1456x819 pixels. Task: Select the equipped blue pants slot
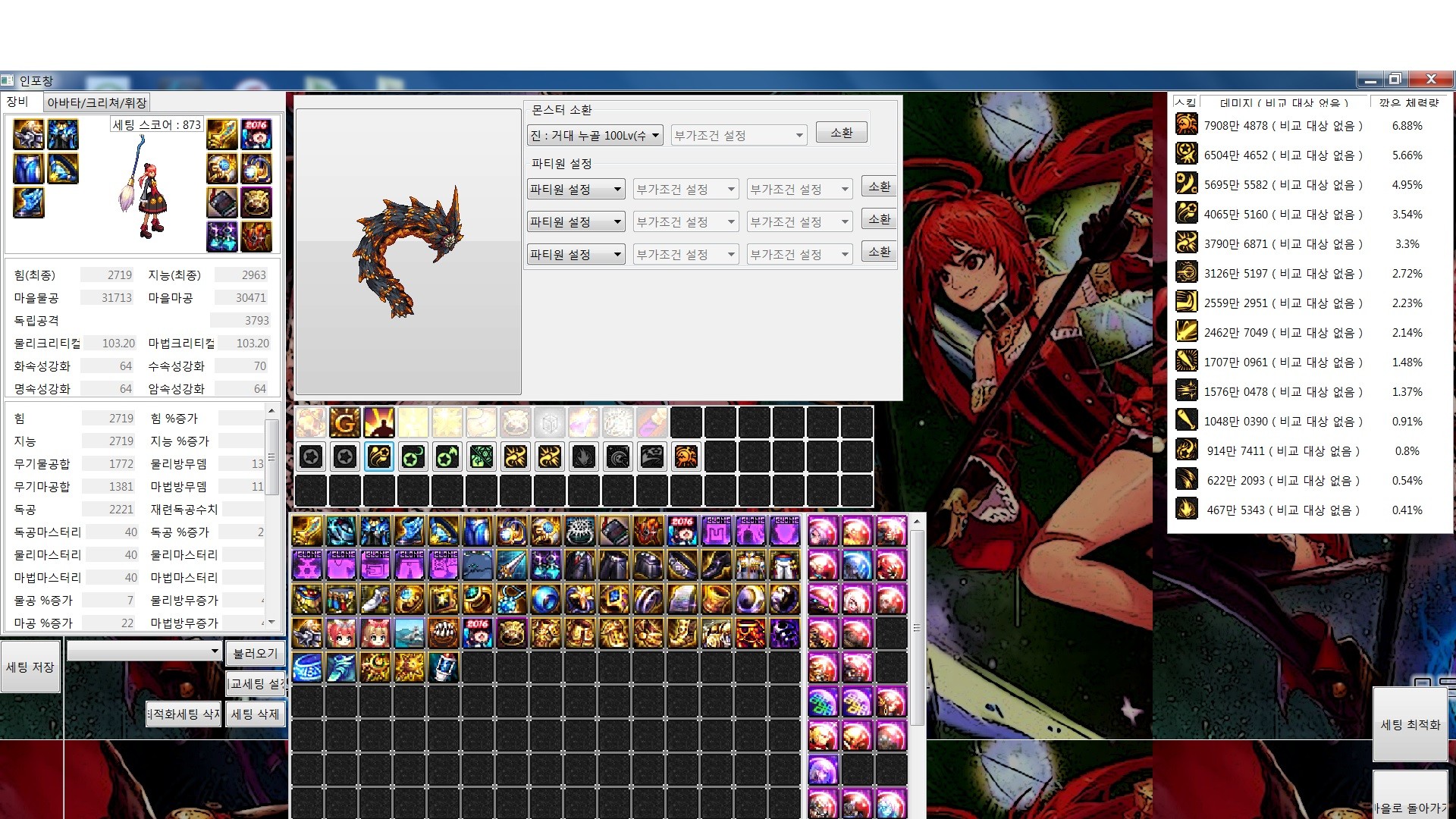29,168
